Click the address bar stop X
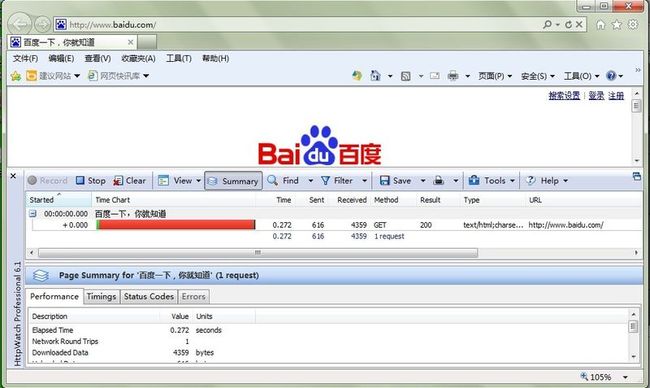Viewport: 650px width, 388px height. 579,24
